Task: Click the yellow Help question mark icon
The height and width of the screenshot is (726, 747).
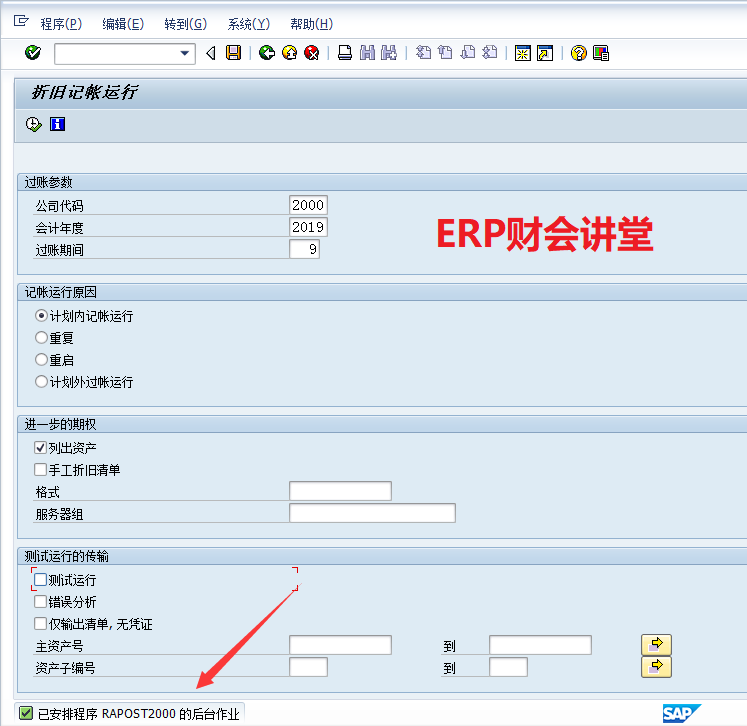Action: [578, 53]
